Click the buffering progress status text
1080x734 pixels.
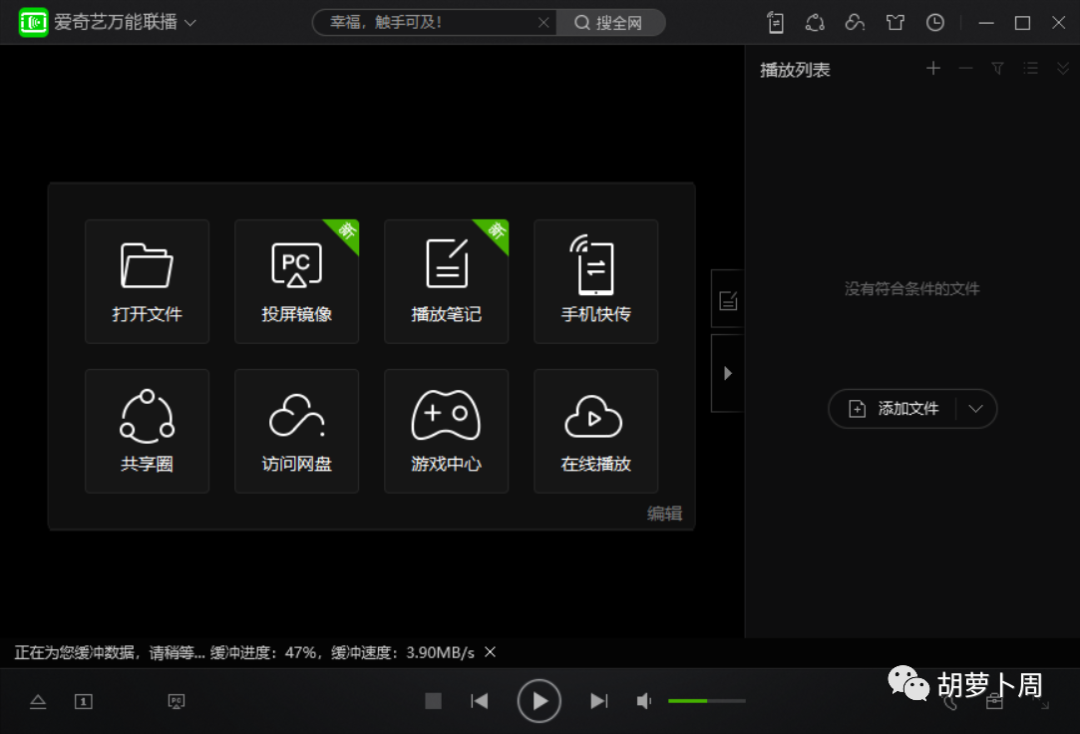[x=245, y=652]
